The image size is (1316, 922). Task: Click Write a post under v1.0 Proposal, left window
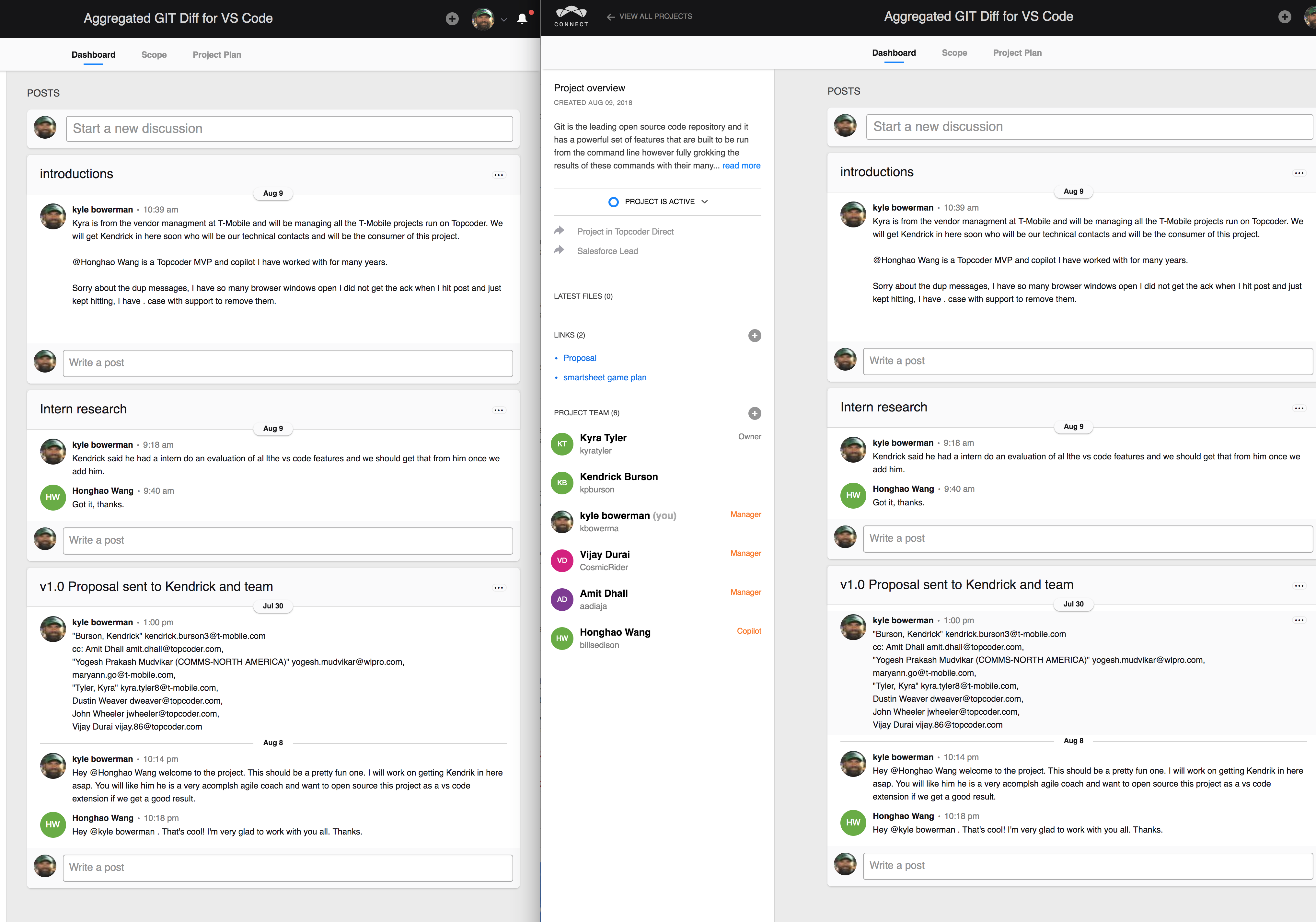[288, 868]
